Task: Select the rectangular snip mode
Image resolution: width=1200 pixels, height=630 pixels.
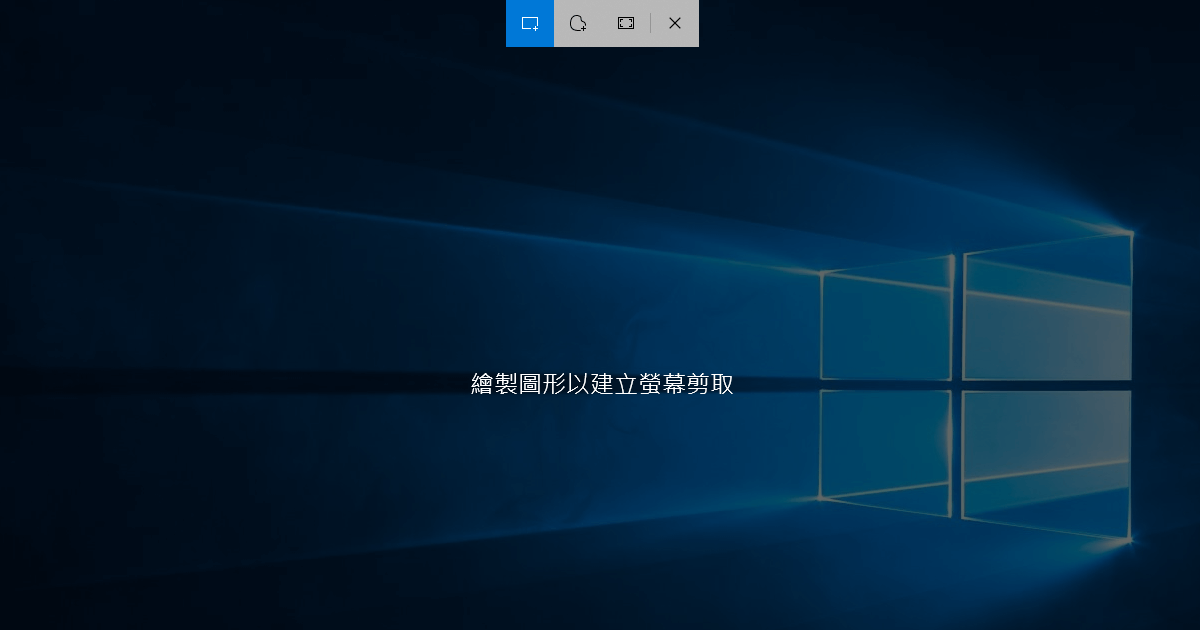Action: [530, 23]
